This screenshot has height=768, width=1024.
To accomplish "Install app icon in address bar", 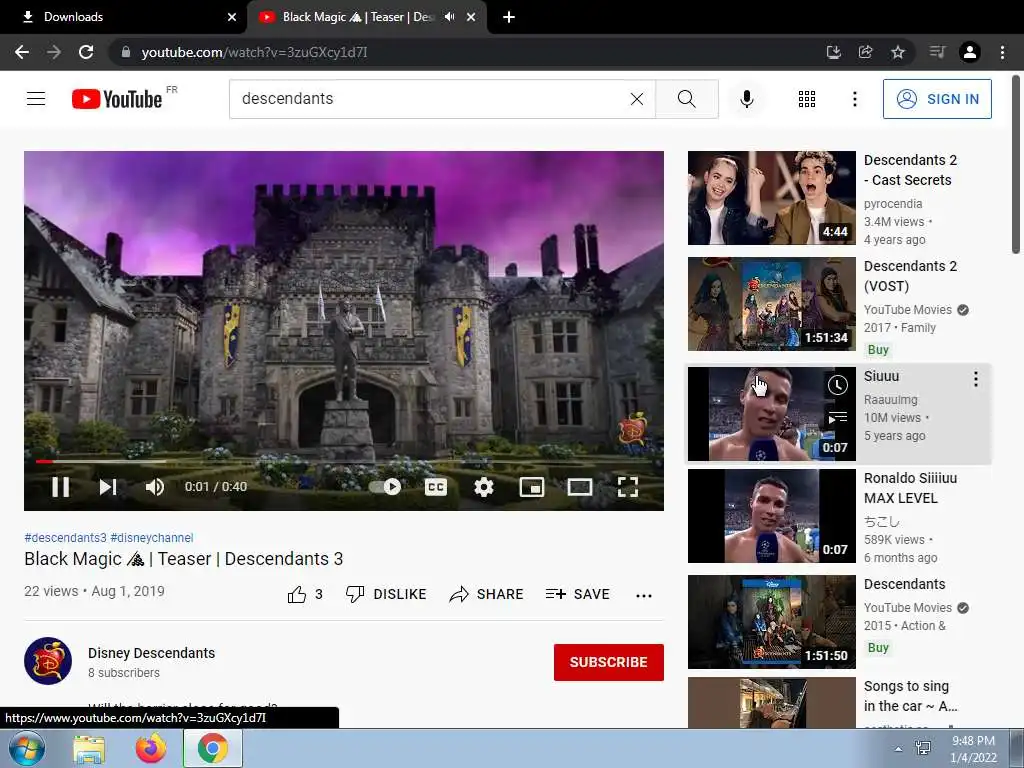I will [x=833, y=52].
